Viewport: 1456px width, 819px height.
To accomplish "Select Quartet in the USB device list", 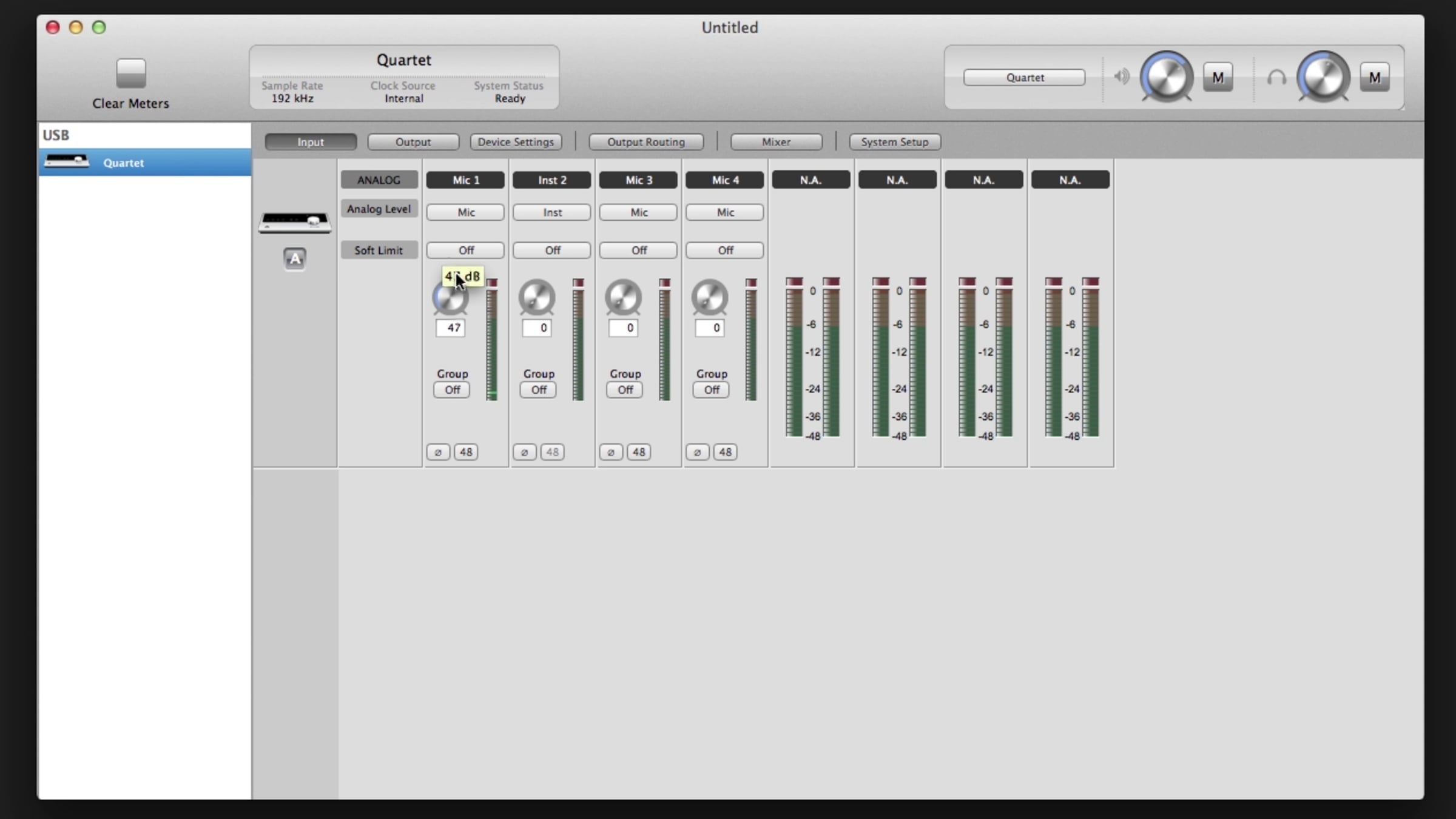I will tap(145, 163).
